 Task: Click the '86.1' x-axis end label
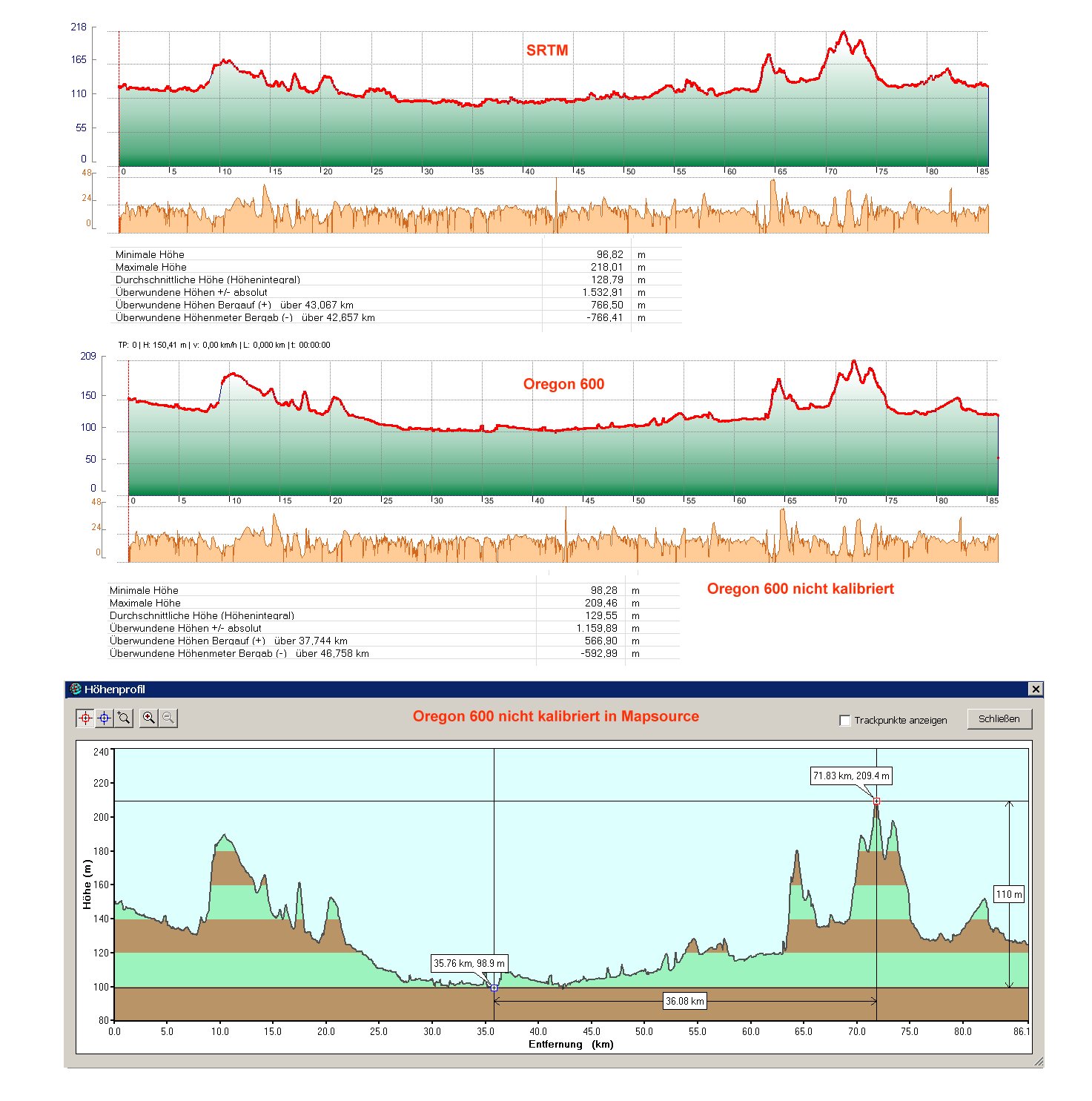[x=1021, y=1031]
